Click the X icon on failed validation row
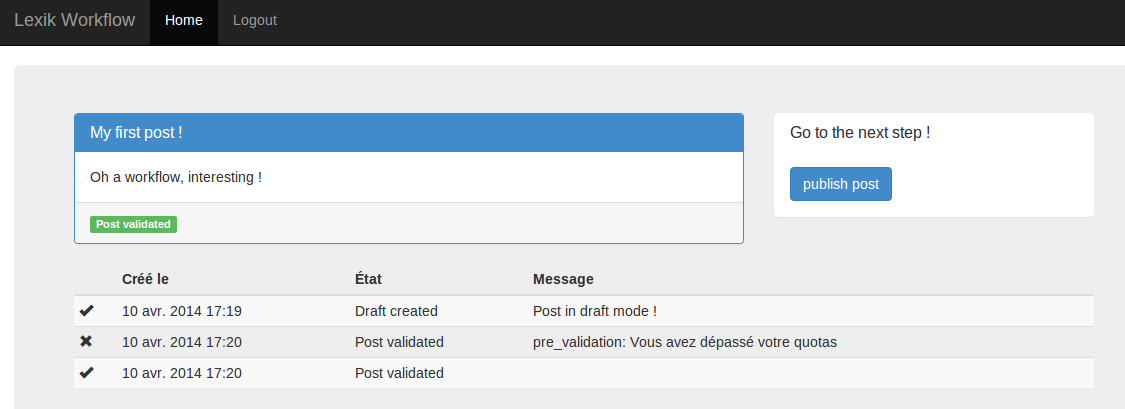 pos(86,342)
